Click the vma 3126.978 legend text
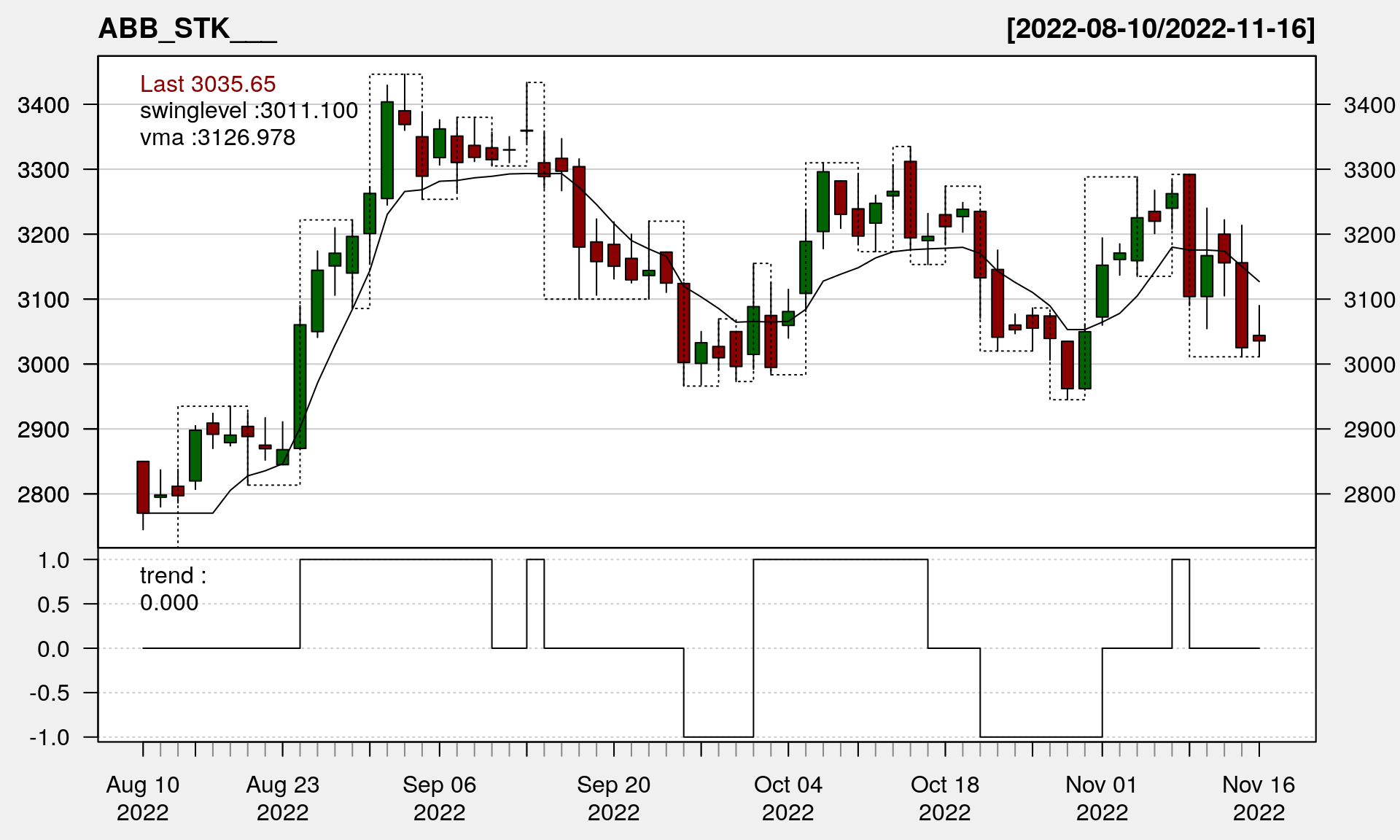Image resolution: width=1400 pixels, height=840 pixels. (x=217, y=138)
